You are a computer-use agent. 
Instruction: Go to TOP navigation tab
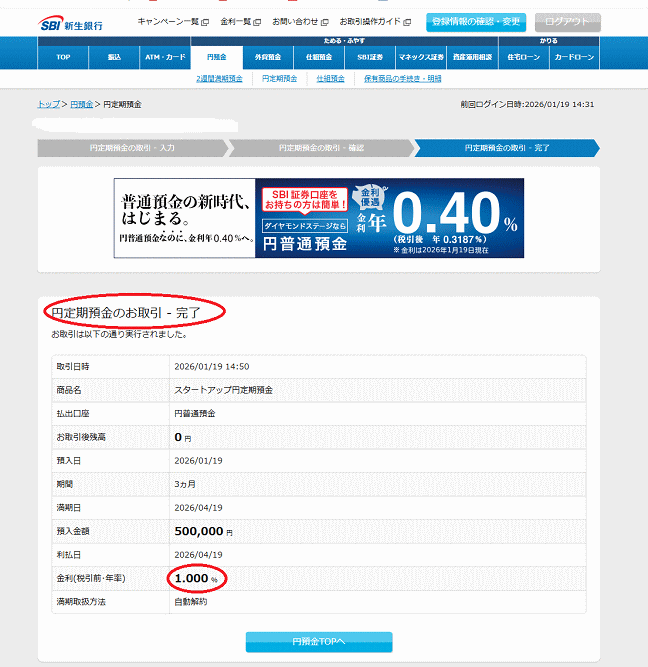click(x=63, y=58)
